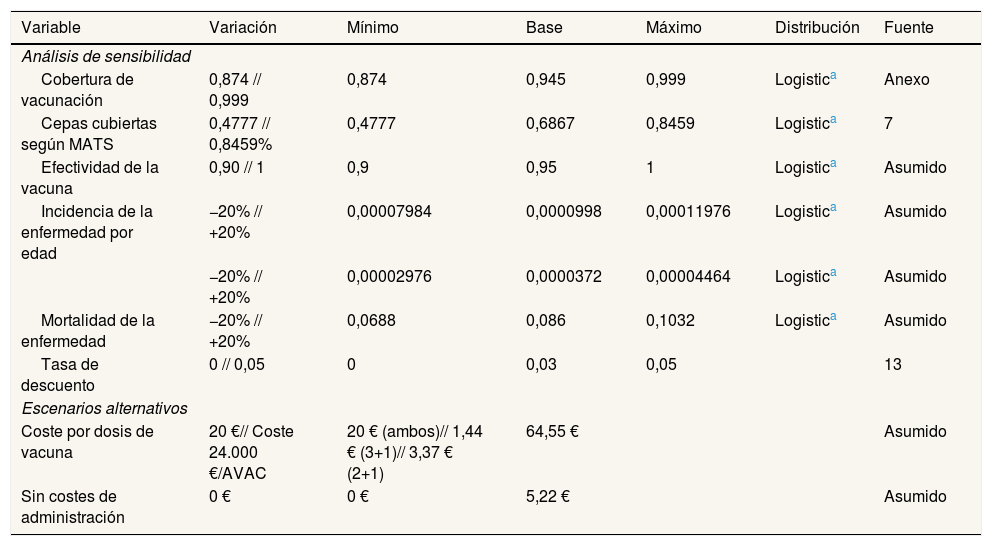The image size is (992, 546).
Task: Click footnote 'a' link in Cobertura de vacunación row
Action: (x=834, y=76)
